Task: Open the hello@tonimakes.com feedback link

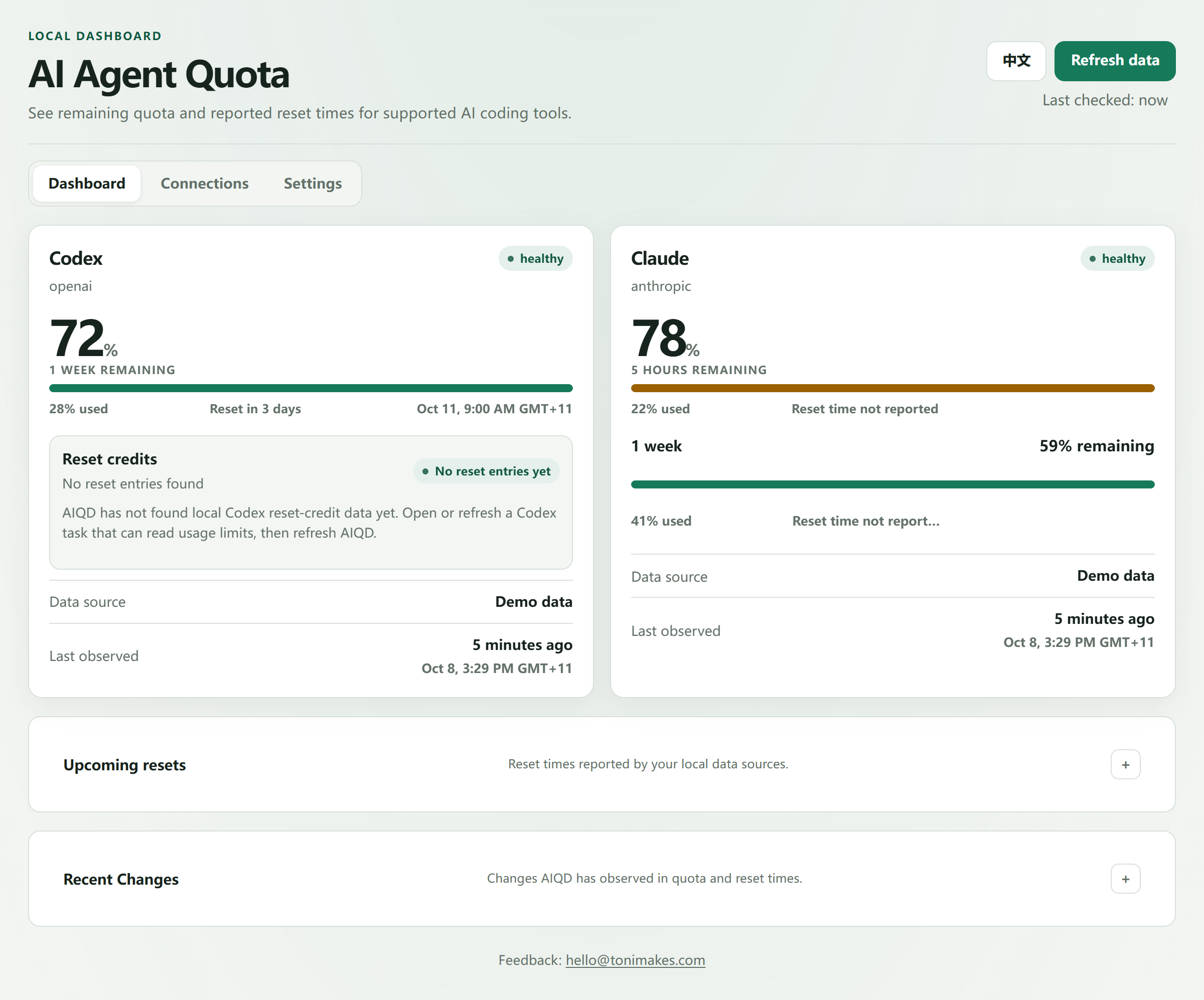Action: [x=635, y=960]
